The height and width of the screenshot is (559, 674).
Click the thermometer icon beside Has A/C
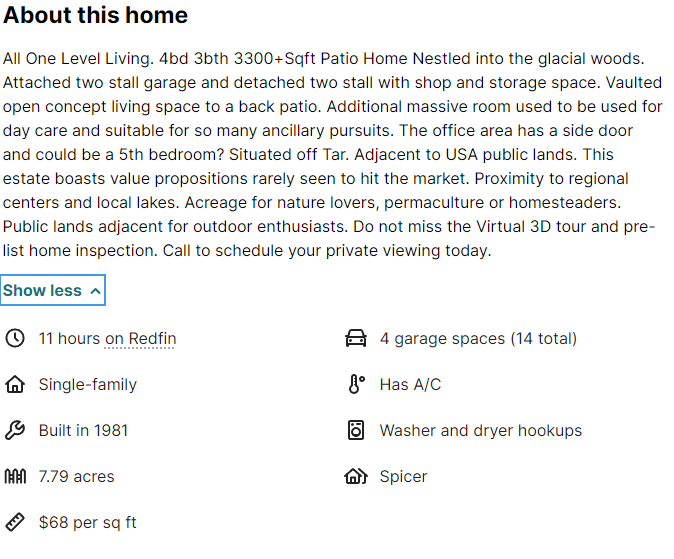tap(356, 384)
